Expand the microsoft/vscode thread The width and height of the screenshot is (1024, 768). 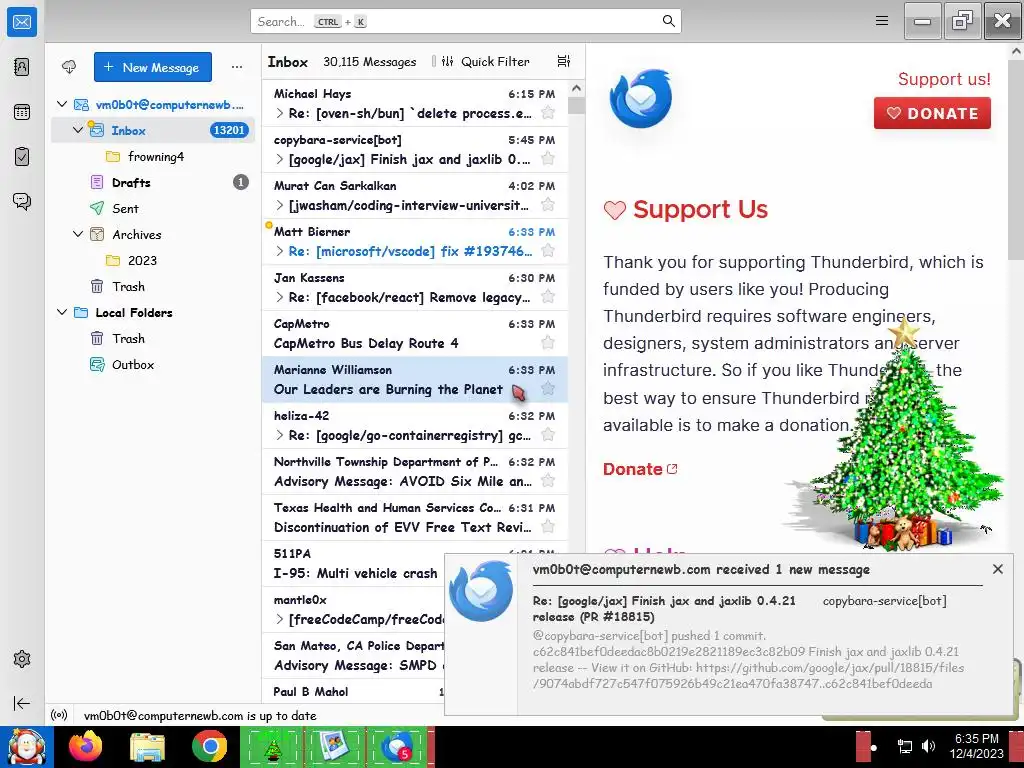tap(280, 251)
